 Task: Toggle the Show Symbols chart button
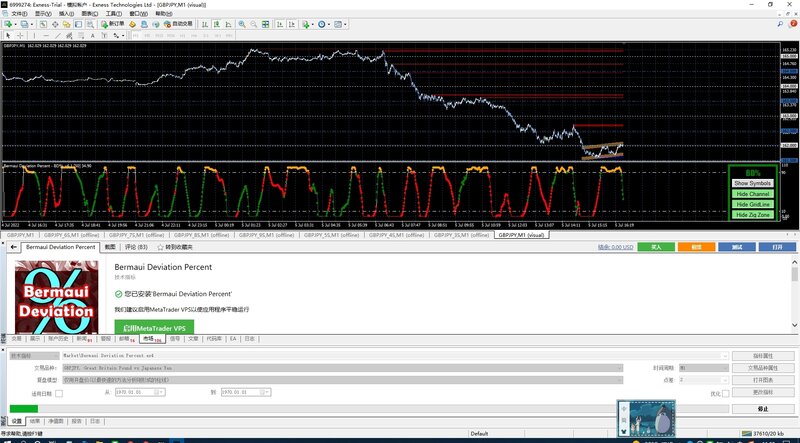coord(752,184)
